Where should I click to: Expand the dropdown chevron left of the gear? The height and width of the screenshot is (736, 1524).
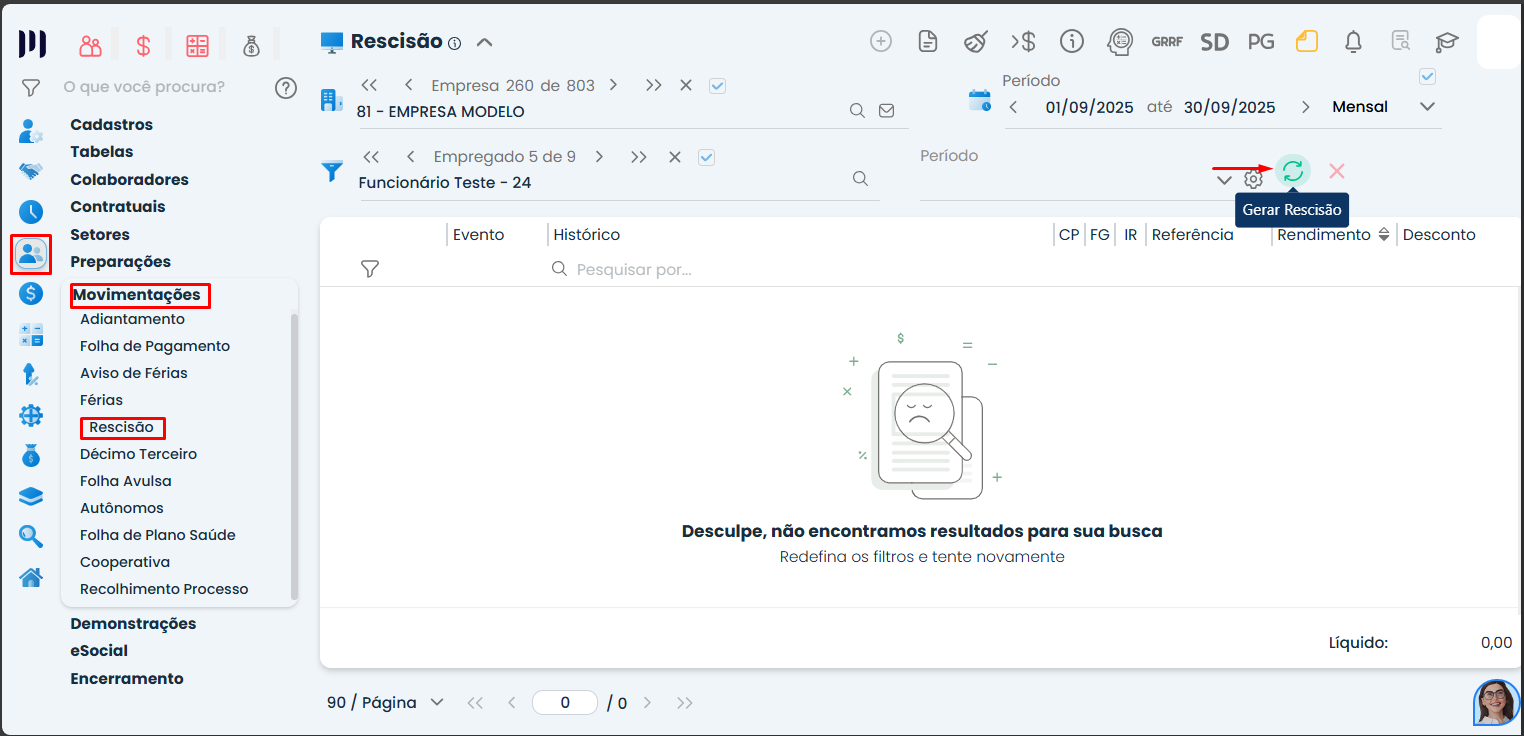[x=1224, y=180]
